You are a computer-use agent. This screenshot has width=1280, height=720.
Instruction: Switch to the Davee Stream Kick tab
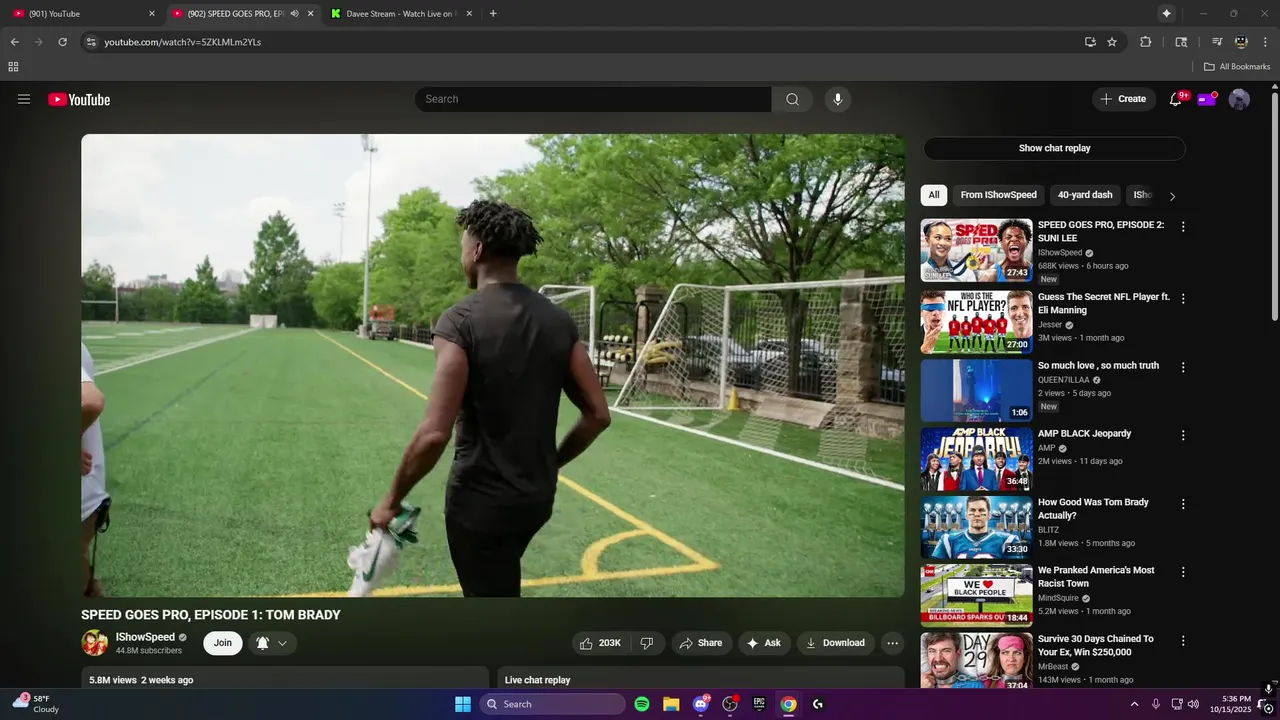click(x=400, y=14)
